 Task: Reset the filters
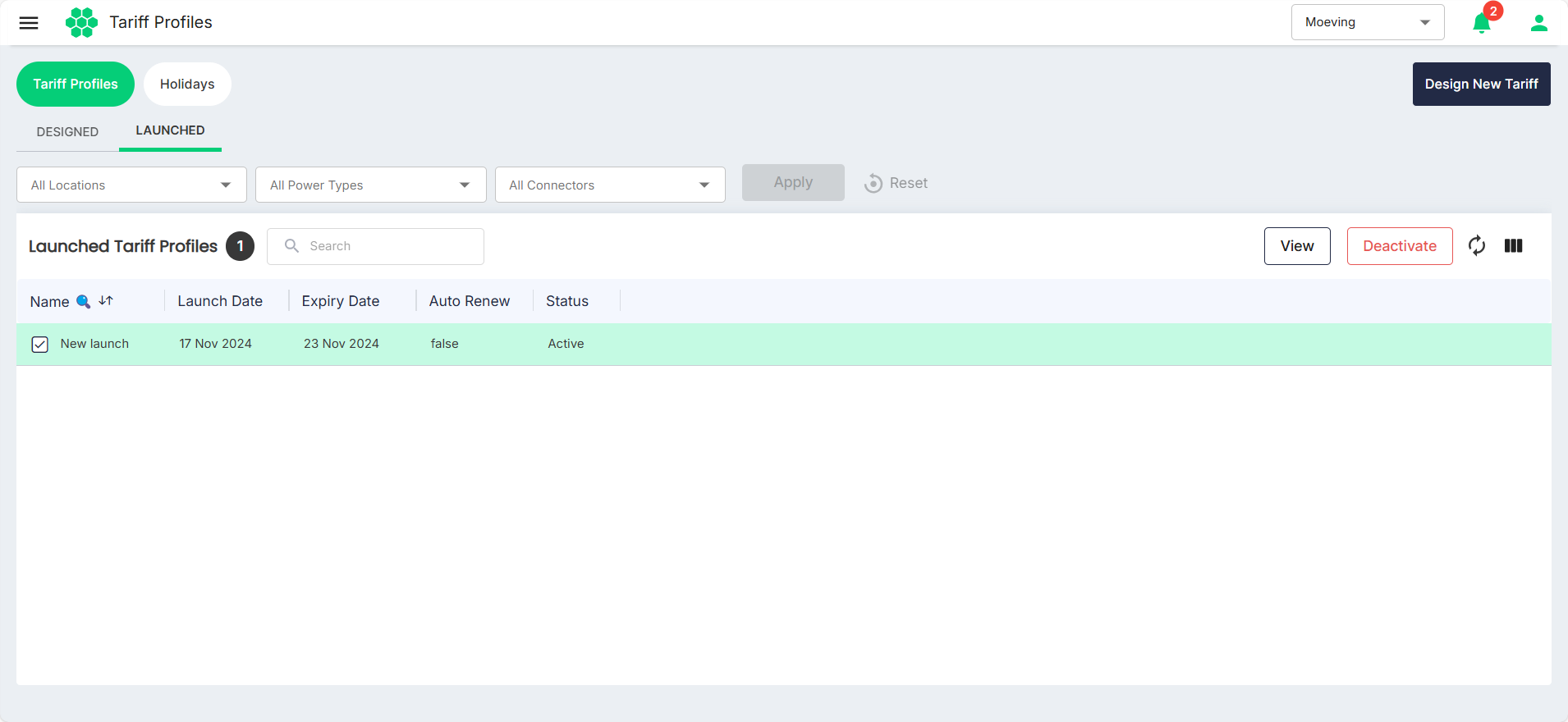point(896,183)
